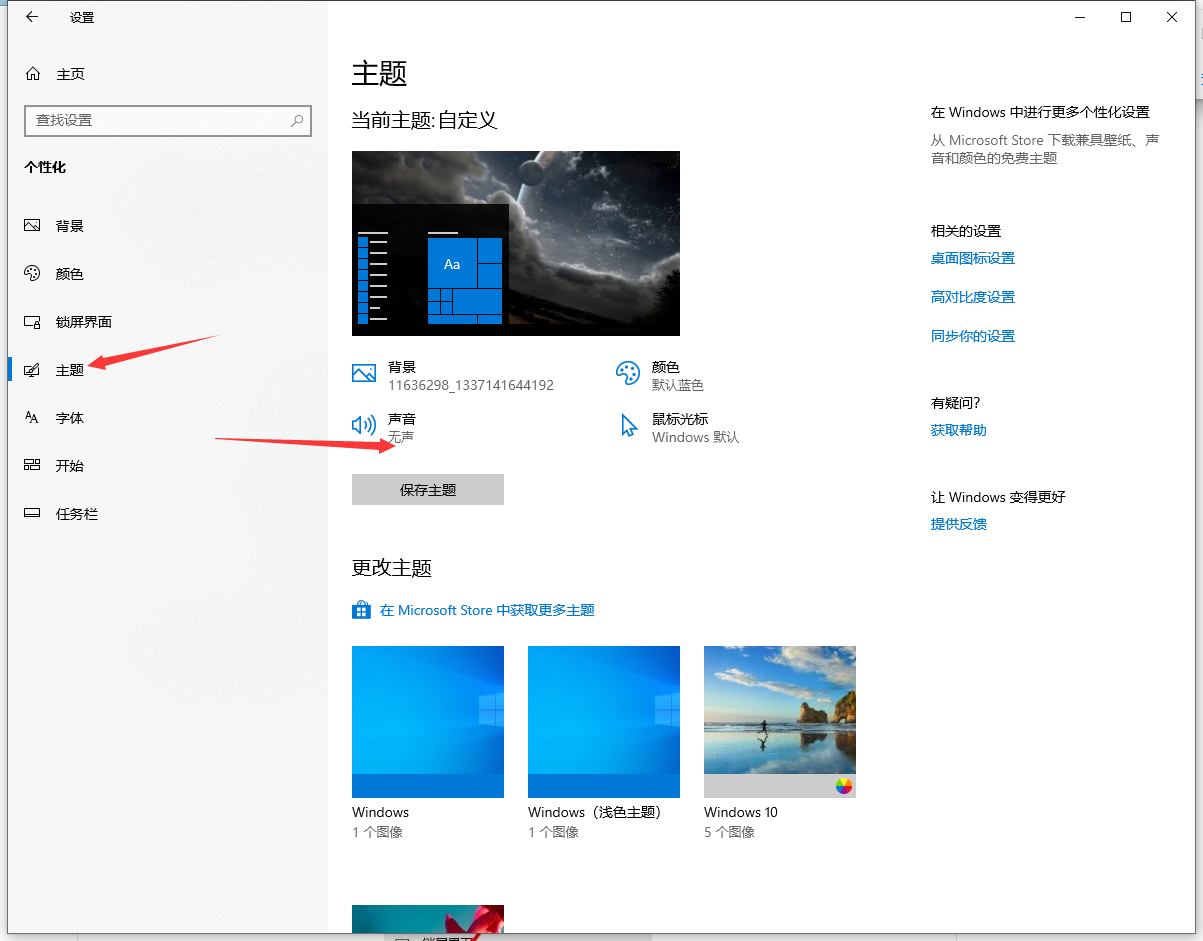Select the Fonts (字体) sidebar icon

pos(32,418)
